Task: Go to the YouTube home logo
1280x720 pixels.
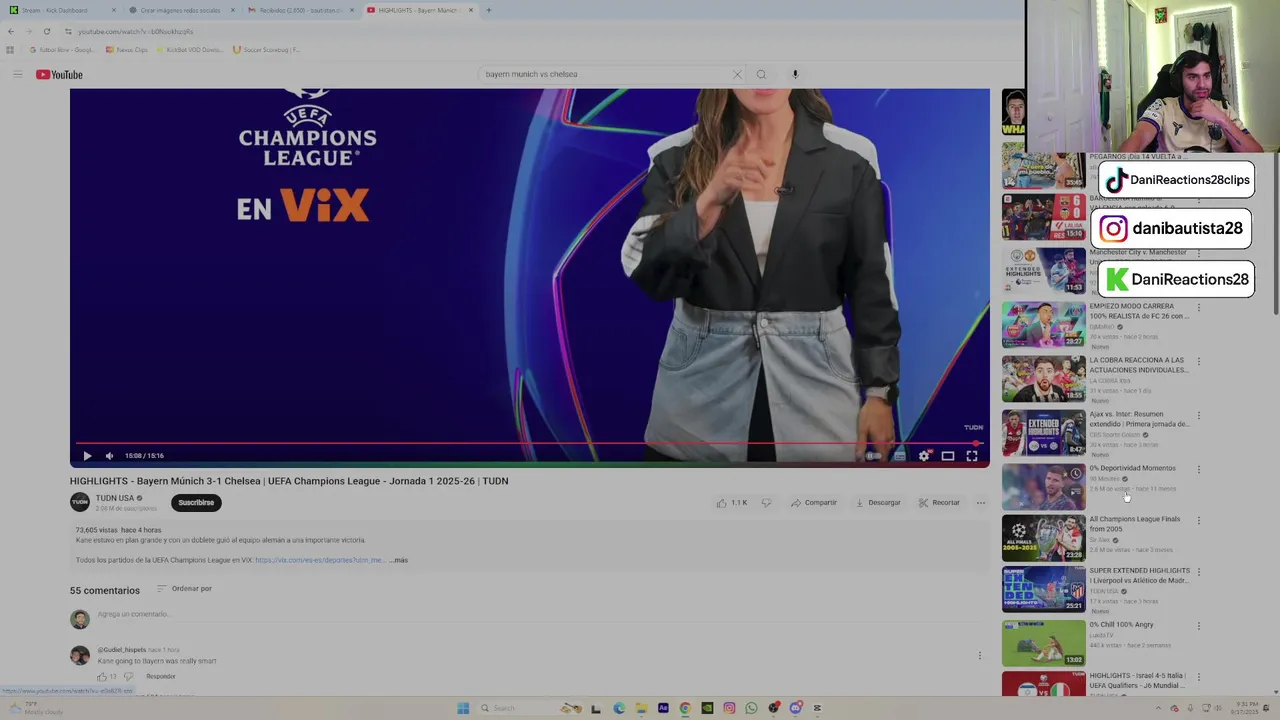Action: (59, 75)
